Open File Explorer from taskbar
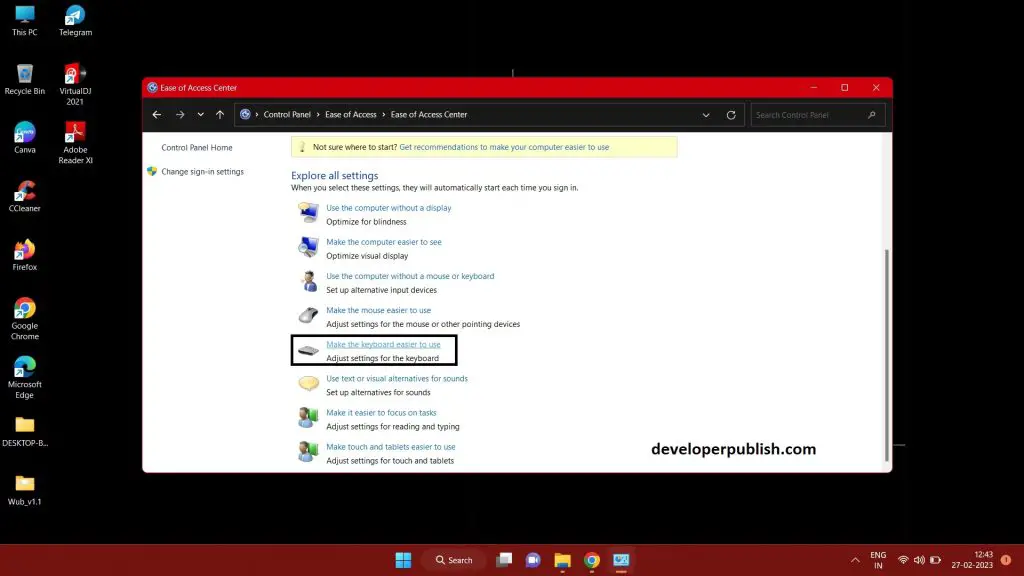The width and height of the screenshot is (1024, 576). tap(562, 560)
